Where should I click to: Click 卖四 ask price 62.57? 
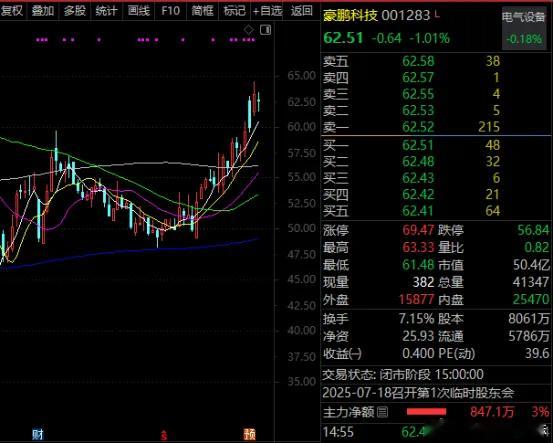click(x=418, y=77)
